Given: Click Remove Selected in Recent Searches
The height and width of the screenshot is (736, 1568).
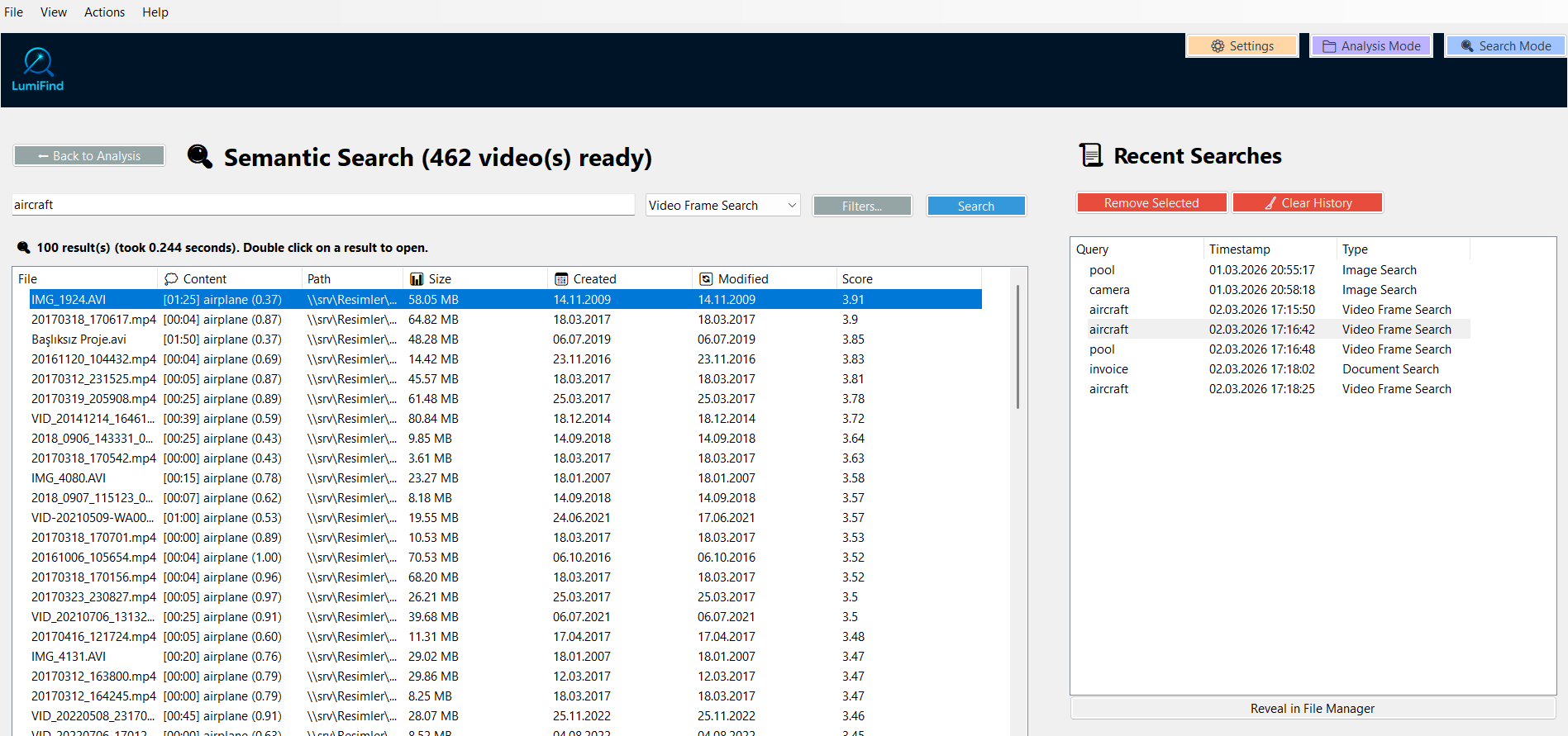Looking at the screenshot, I should [x=1151, y=203].
